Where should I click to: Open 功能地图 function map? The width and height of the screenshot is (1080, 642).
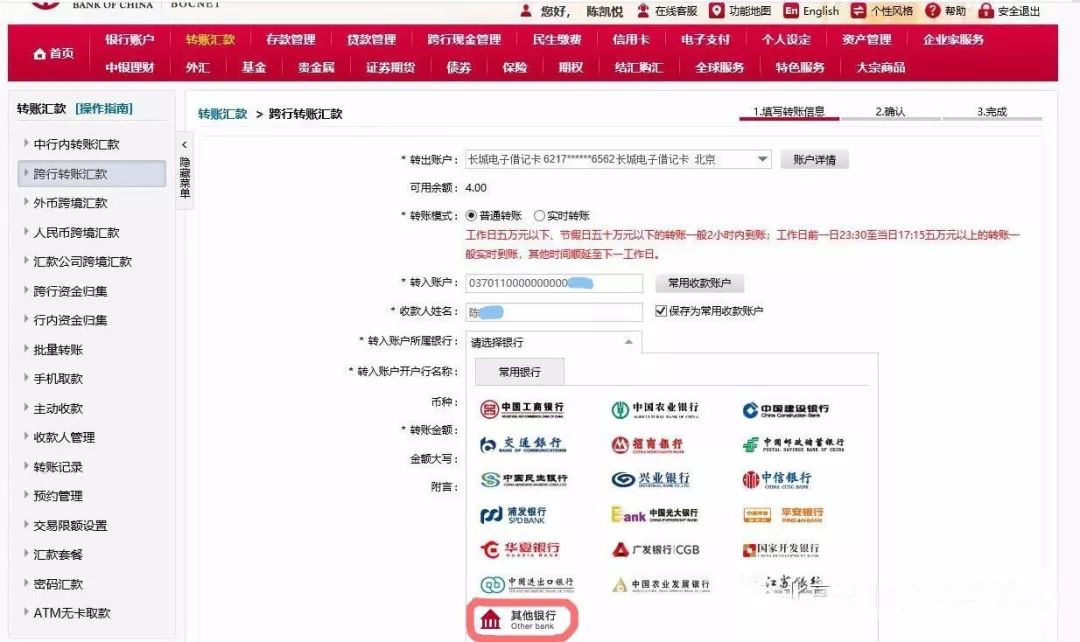tap(740, 11)
